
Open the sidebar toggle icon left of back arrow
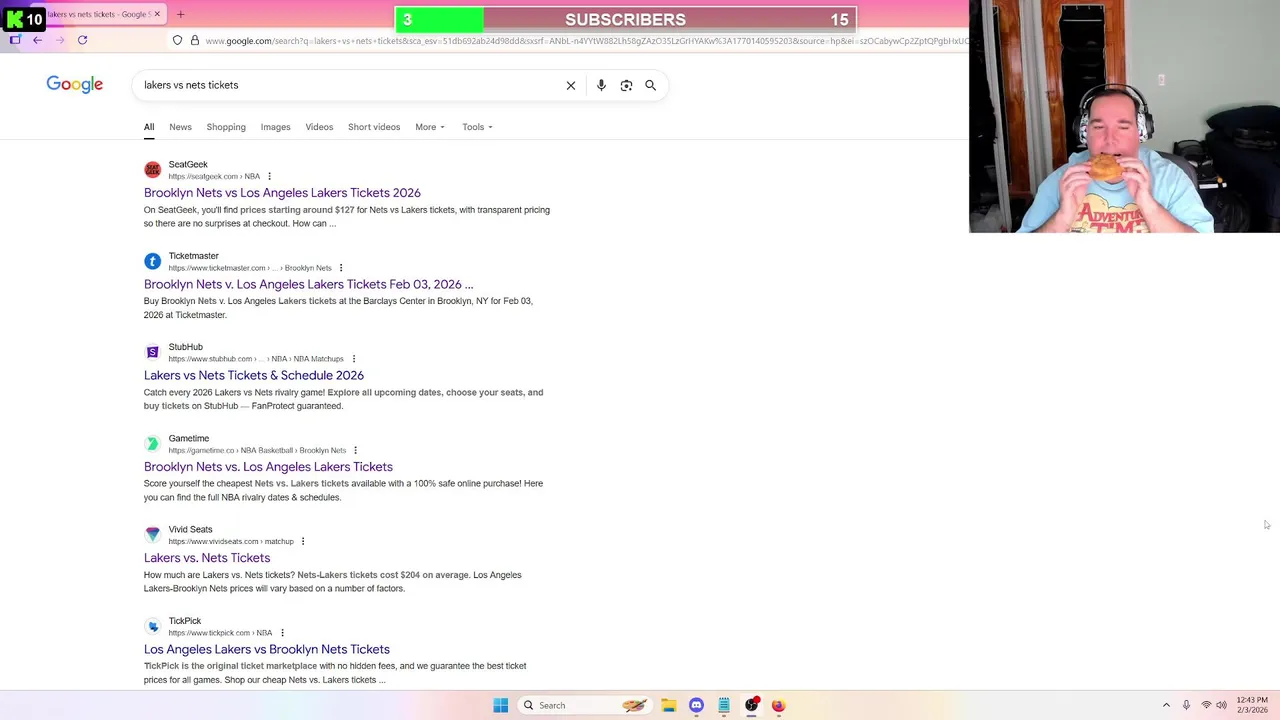15,40
